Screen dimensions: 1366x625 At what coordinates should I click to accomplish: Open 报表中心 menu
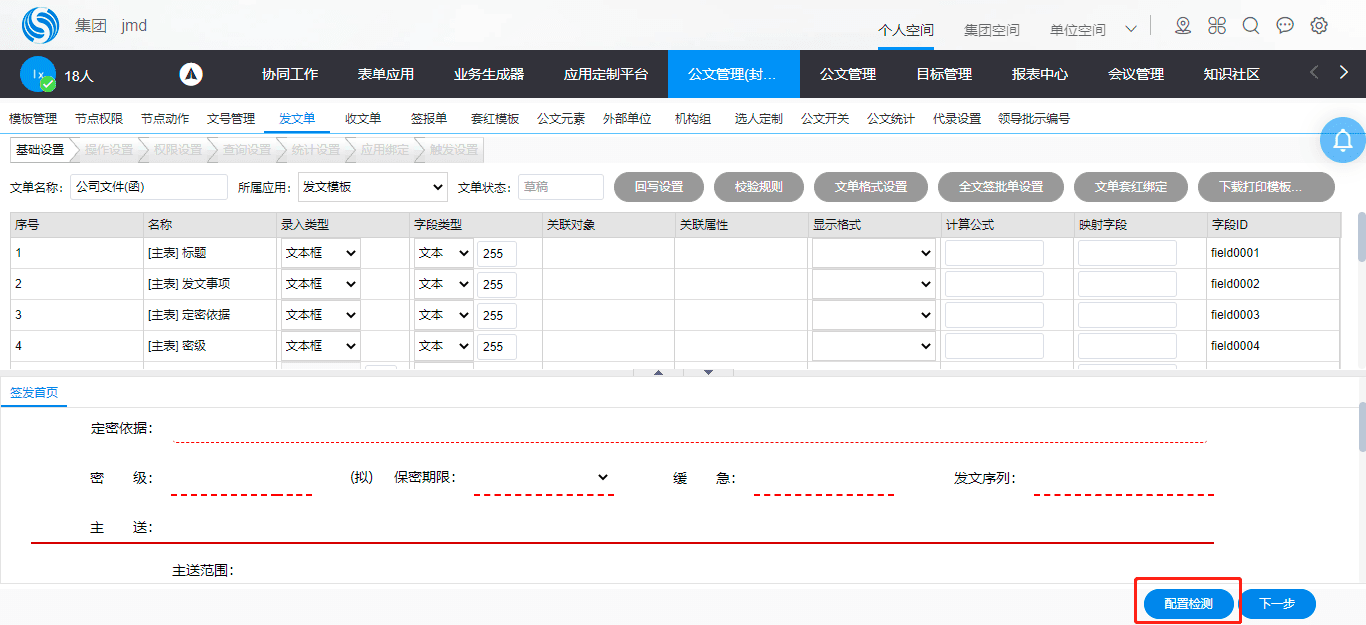(x=1040, y=74)
